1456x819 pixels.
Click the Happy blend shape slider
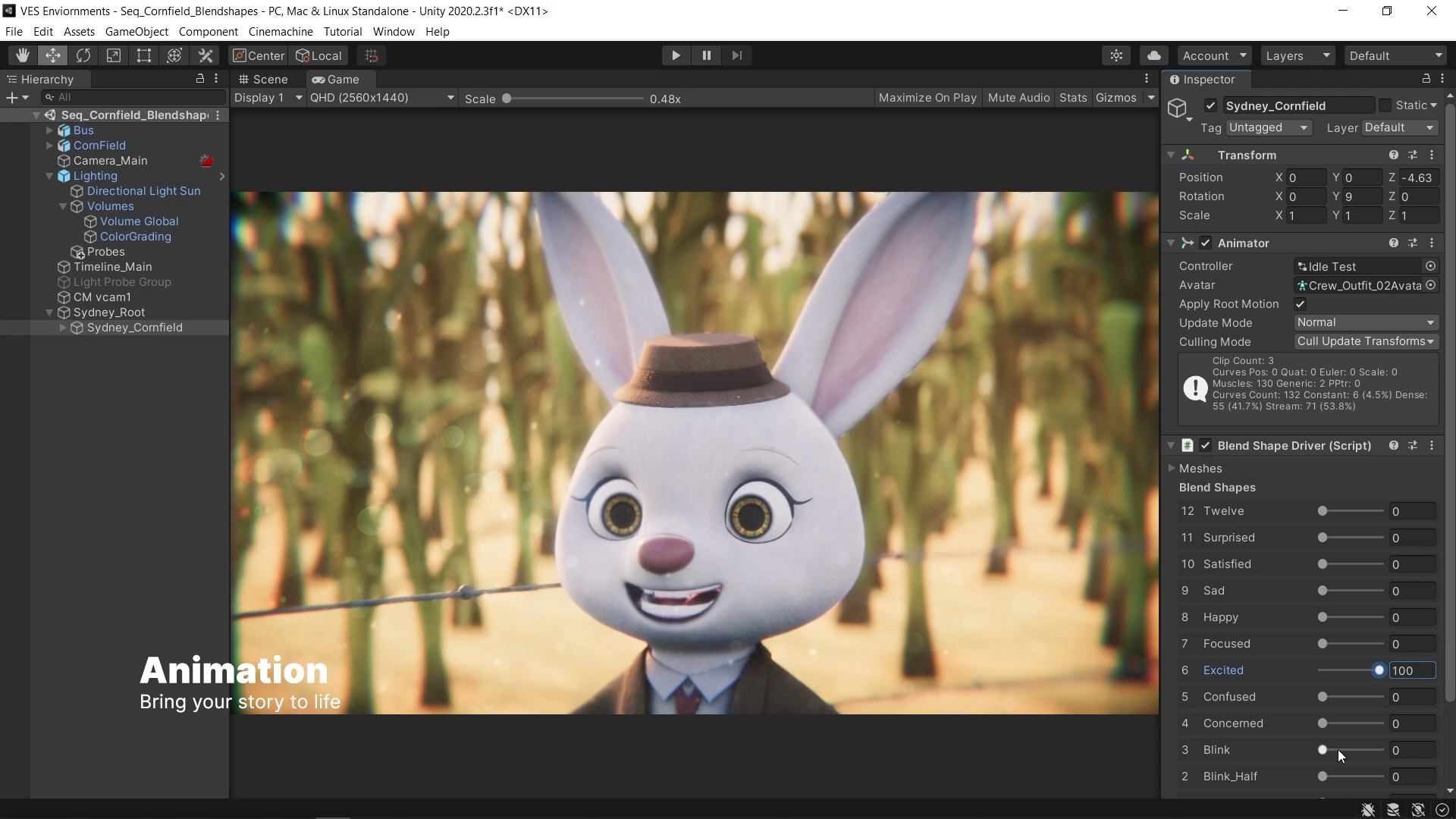click(1351, 617)
